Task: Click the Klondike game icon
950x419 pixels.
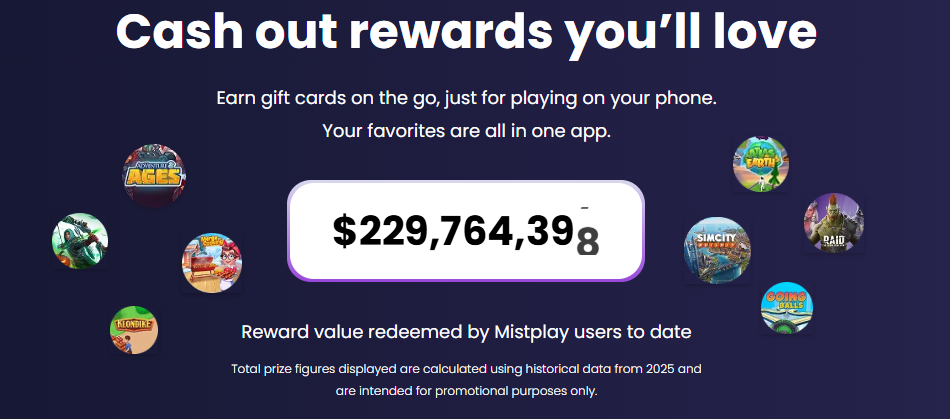Action: coord(134,330)
